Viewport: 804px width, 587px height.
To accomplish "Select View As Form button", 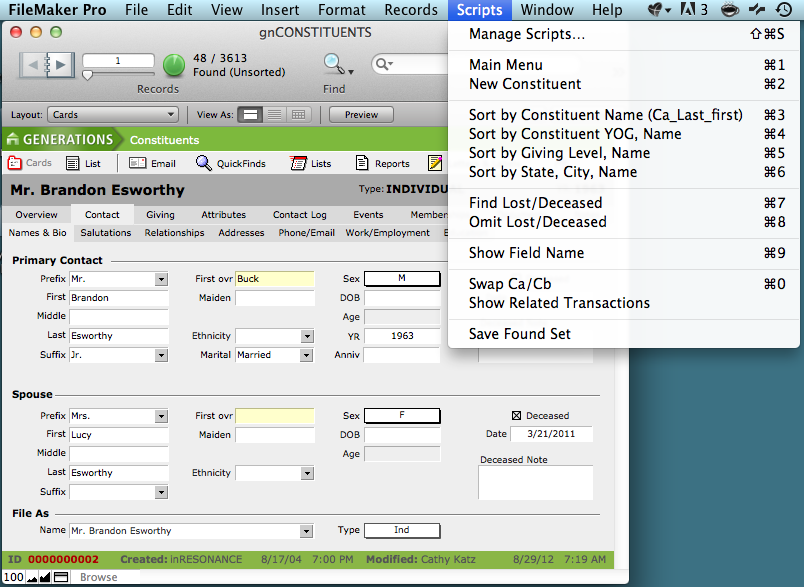I will 251,115.
